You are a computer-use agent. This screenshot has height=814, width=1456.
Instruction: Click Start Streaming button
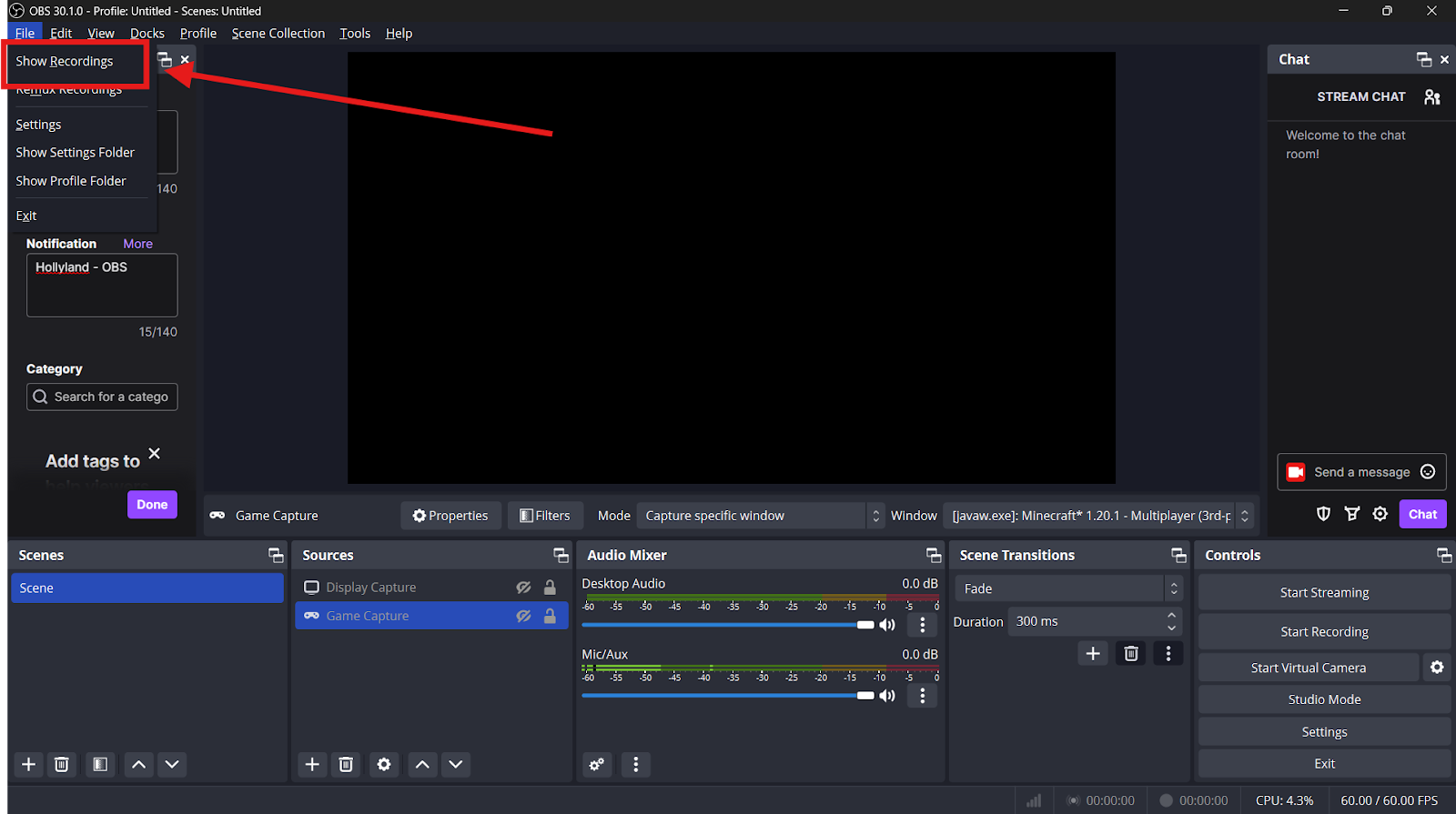(x=1324, y=592)
